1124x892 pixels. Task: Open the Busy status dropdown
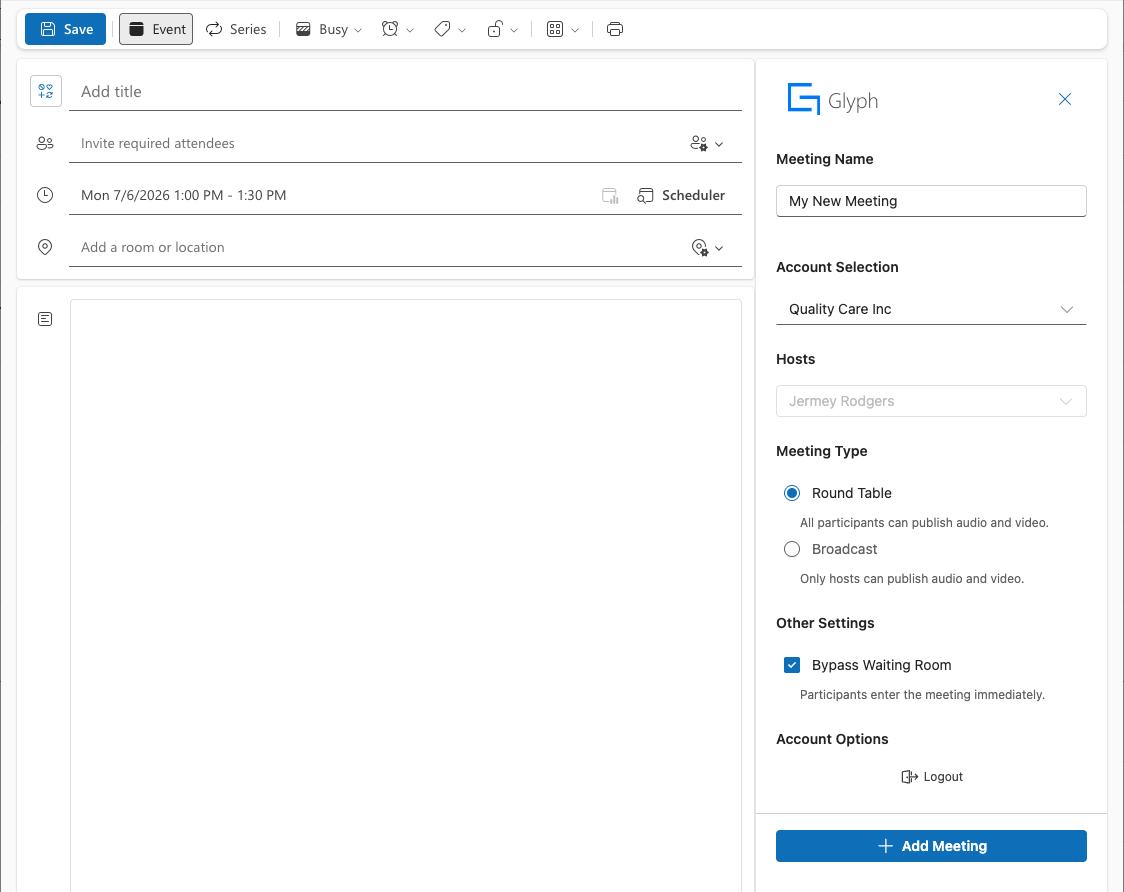[x=330, y=29]
